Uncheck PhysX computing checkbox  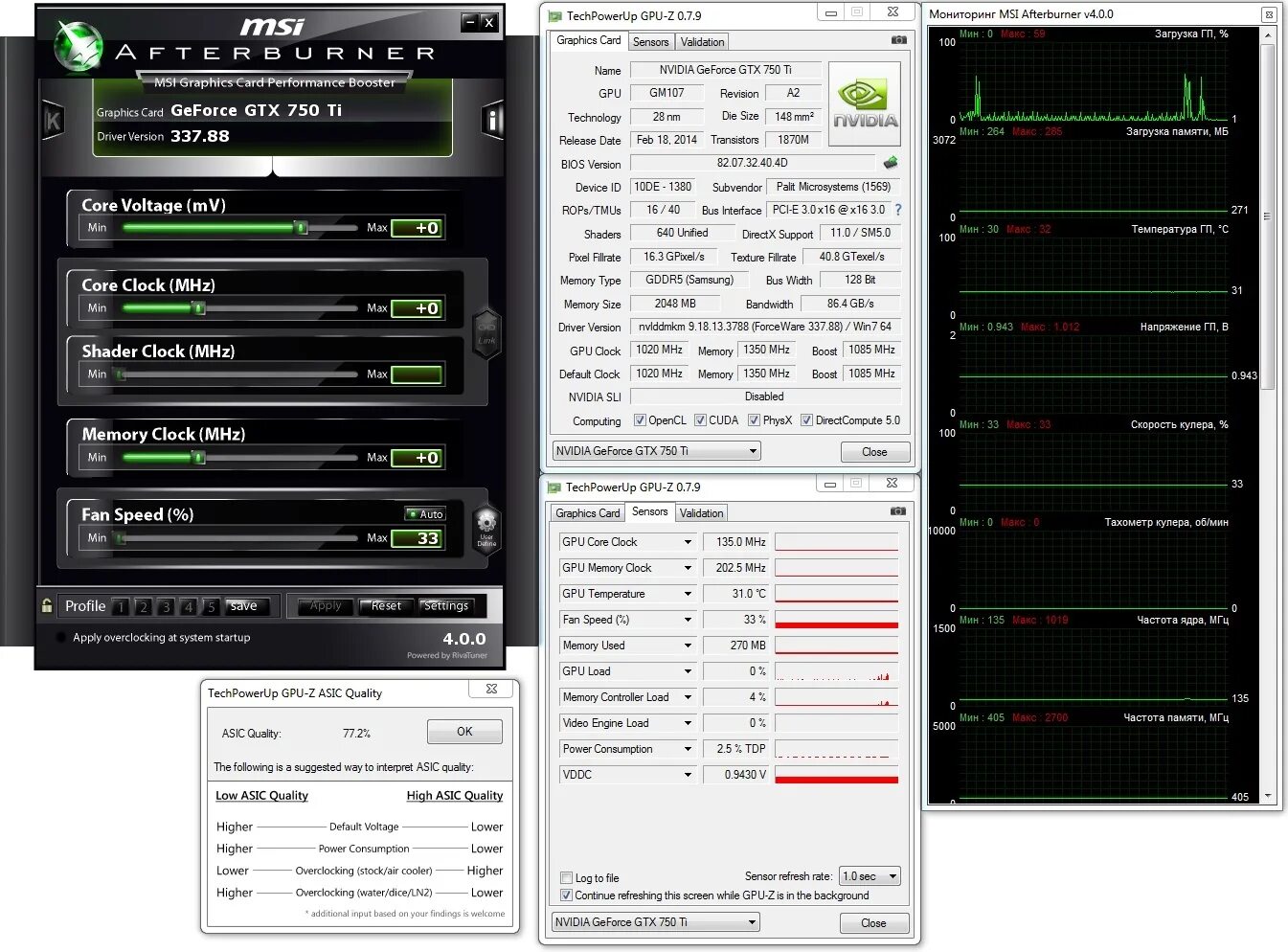click(x=754, y=420)
